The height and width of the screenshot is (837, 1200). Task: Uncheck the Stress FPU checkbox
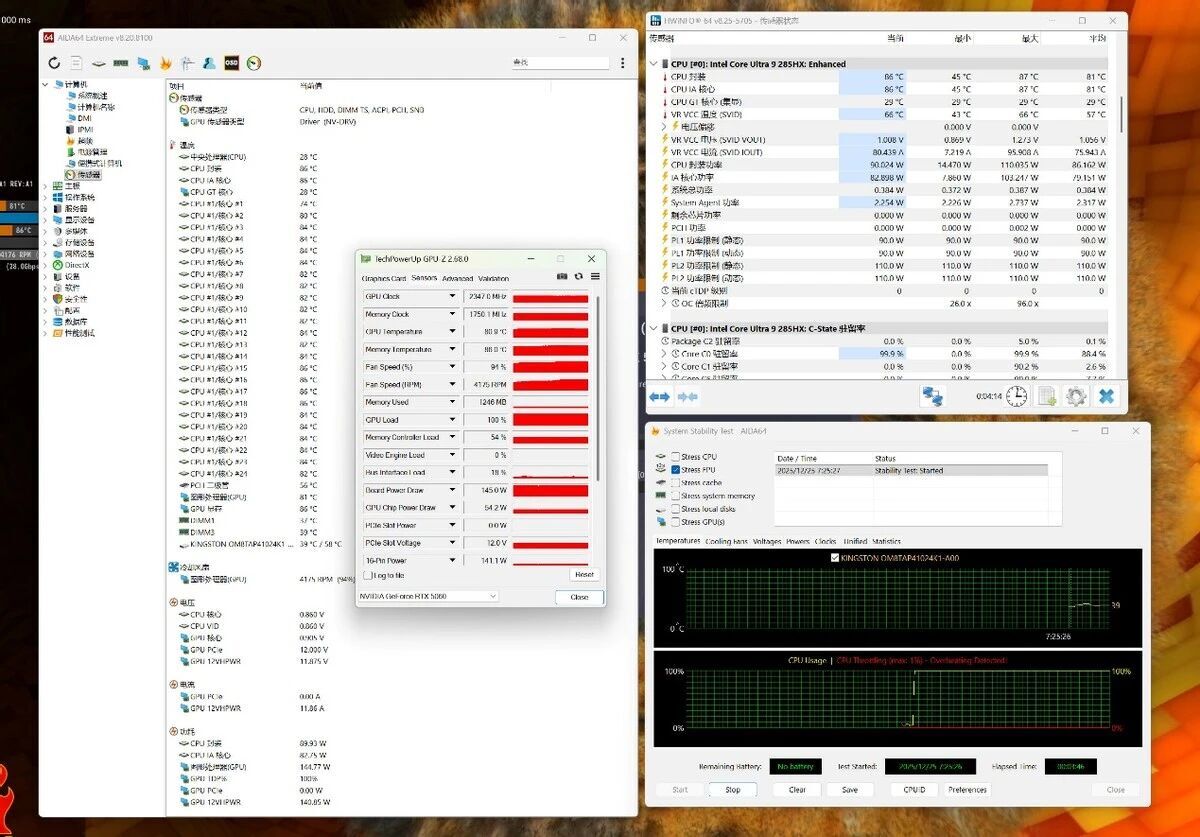click(677, 470)
